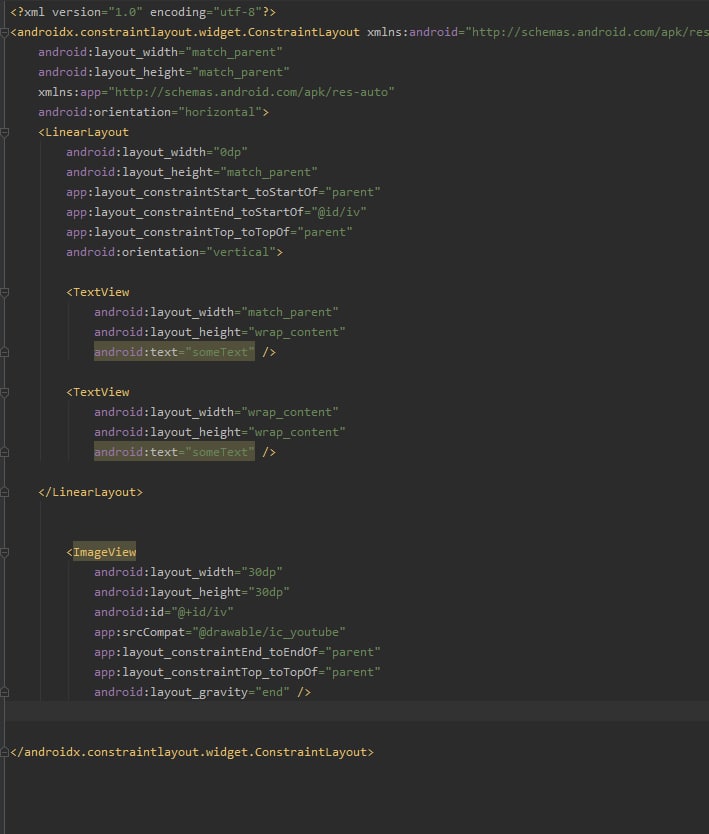
Task: Click the first <TextView tag
Action: click(x=98, y=292)
